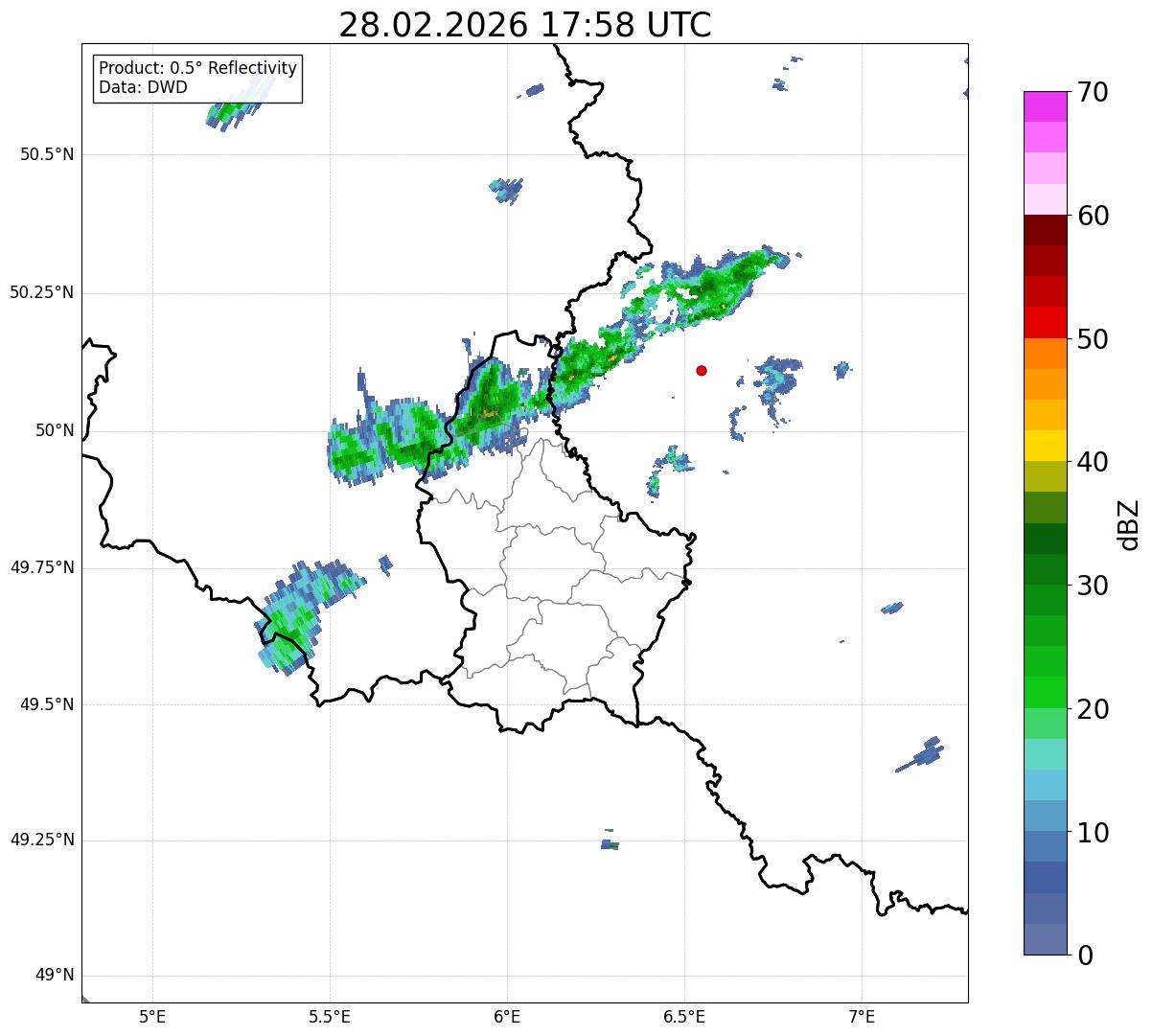Click the 49.75°N latitude label
The height and width of the screenshot is (1036, 1152).
(42, 567)
